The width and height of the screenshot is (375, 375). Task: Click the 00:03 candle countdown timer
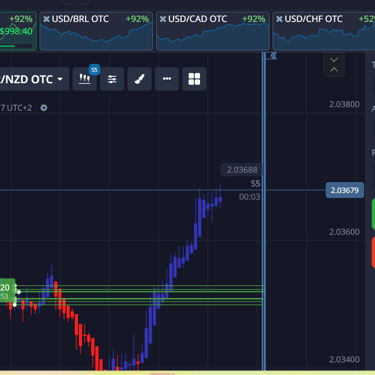[x=249, y=197]
